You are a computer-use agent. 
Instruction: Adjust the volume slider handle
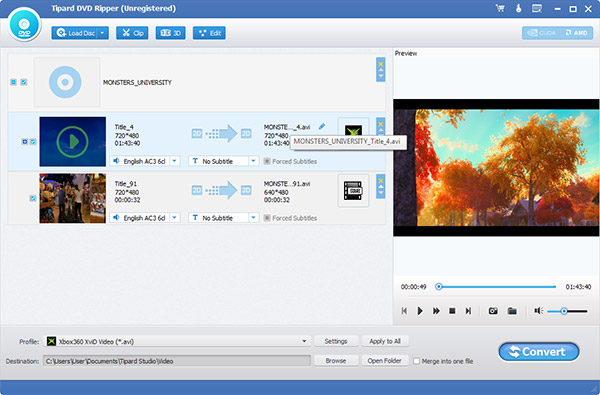pos(564,311)
